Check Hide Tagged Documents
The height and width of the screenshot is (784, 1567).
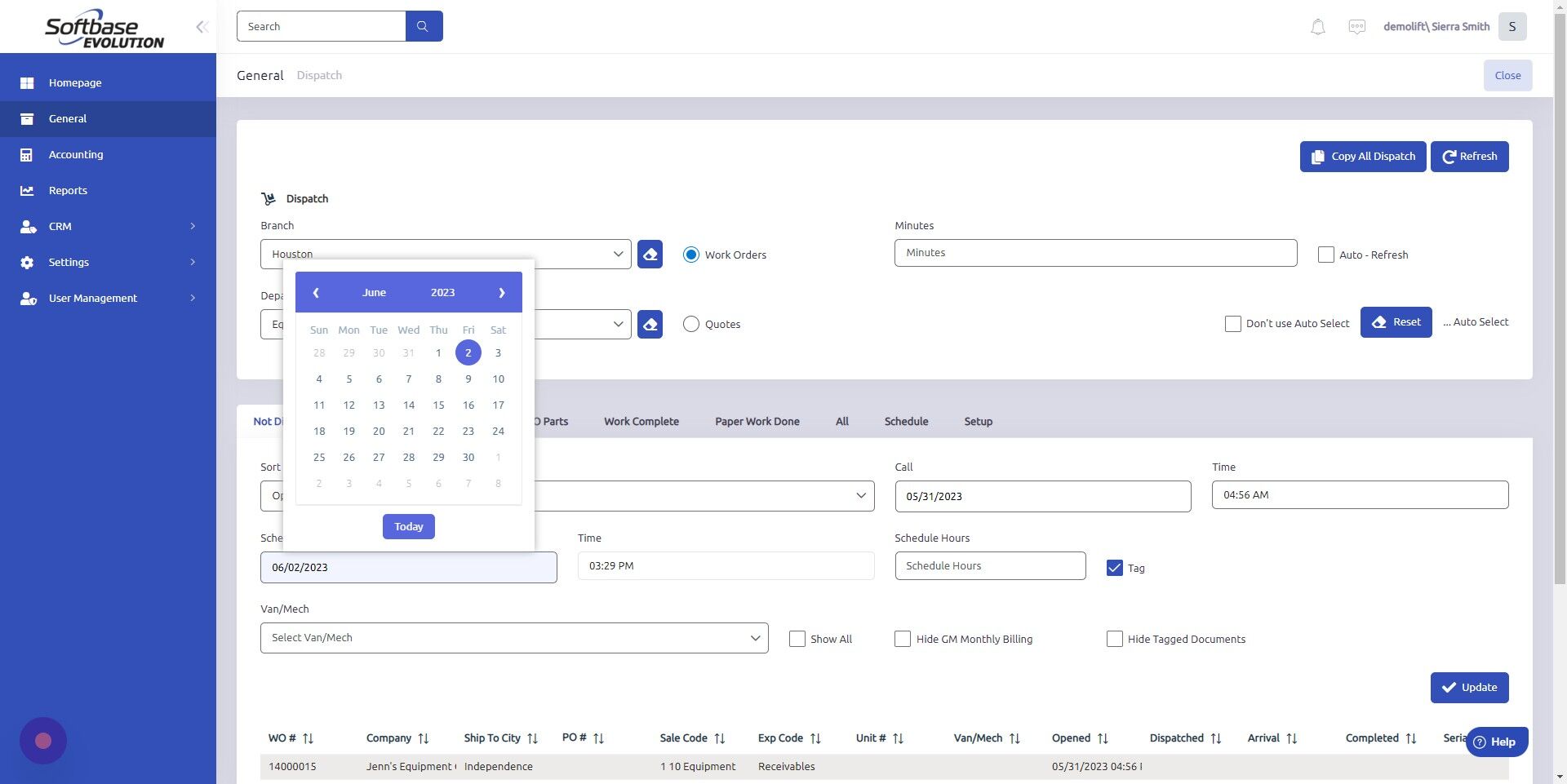[x=1115, y=639]
